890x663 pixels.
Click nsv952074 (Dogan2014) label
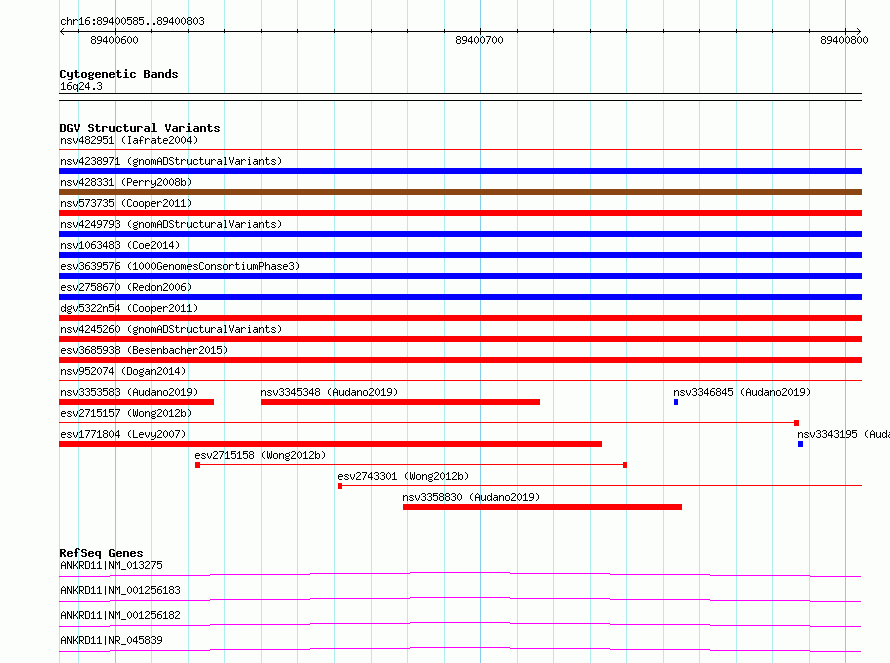(123, 371)
